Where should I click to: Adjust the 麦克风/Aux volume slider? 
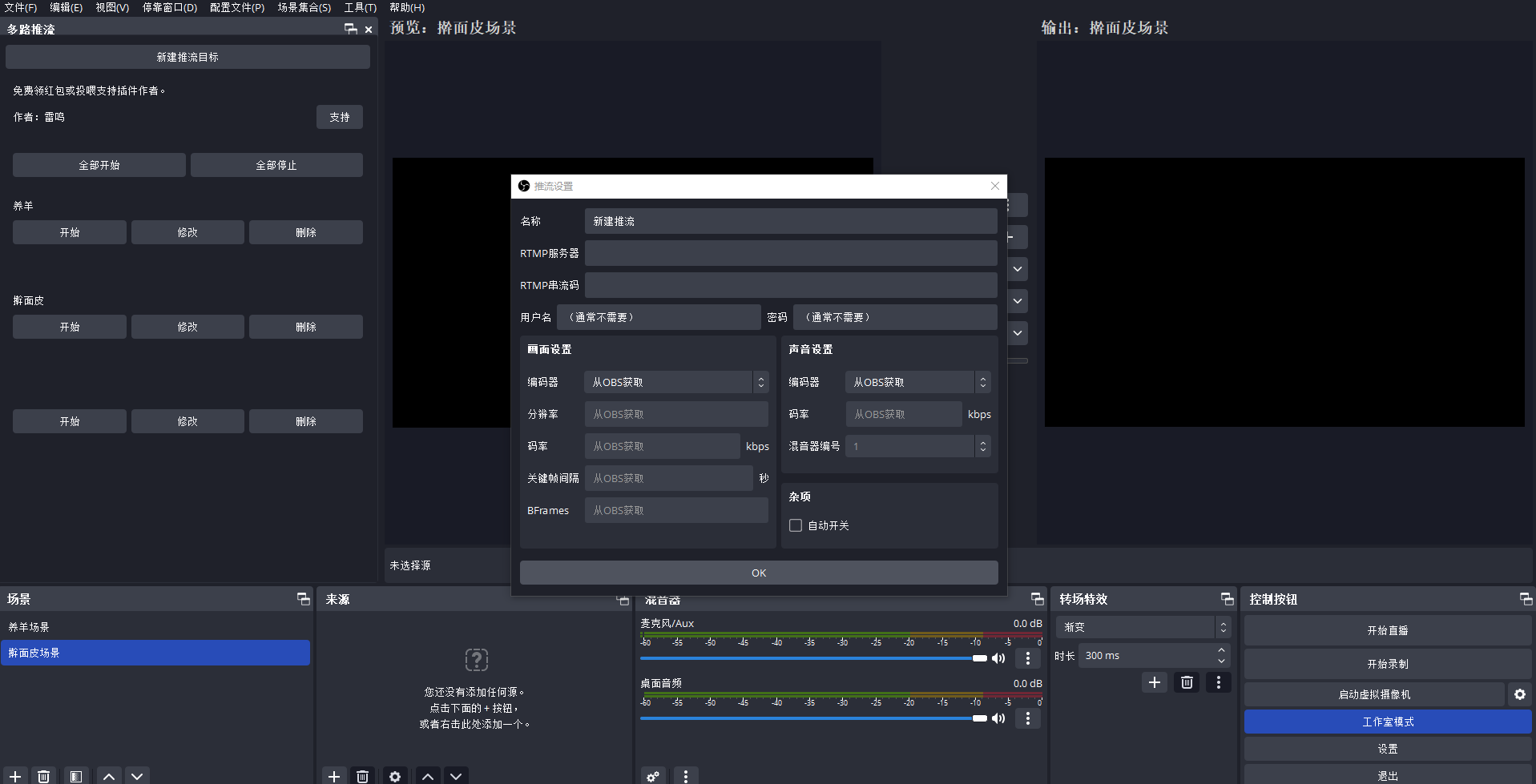813,658
